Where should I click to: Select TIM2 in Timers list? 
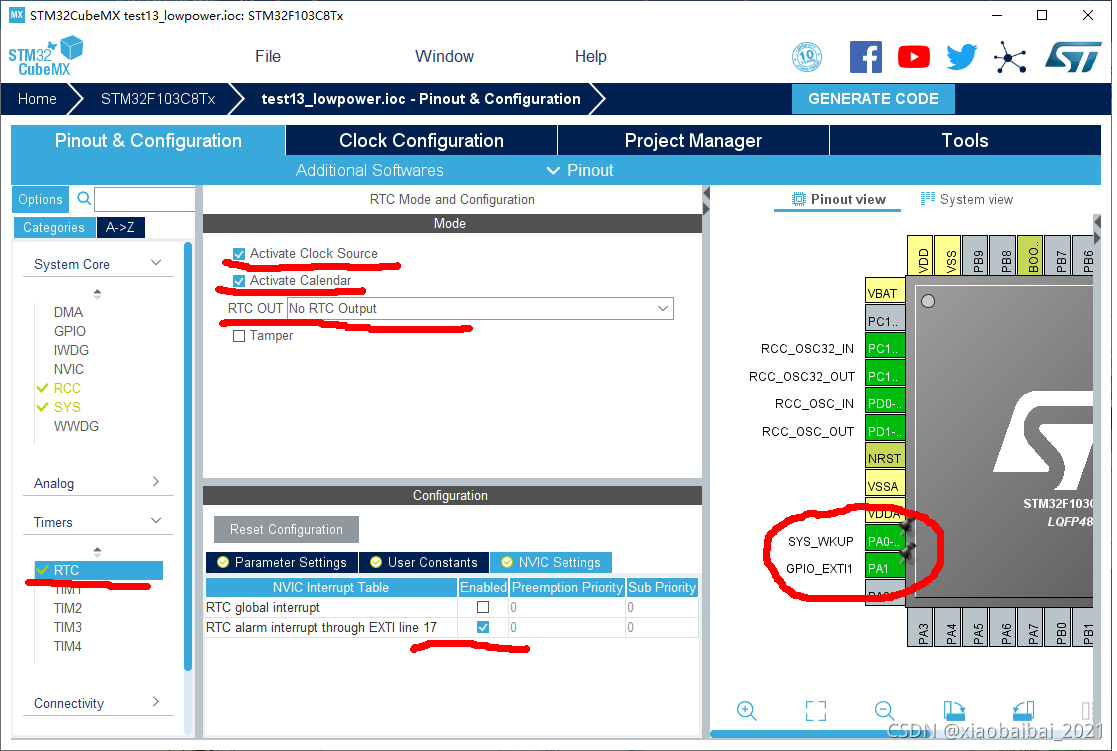(x=68, y=608)
